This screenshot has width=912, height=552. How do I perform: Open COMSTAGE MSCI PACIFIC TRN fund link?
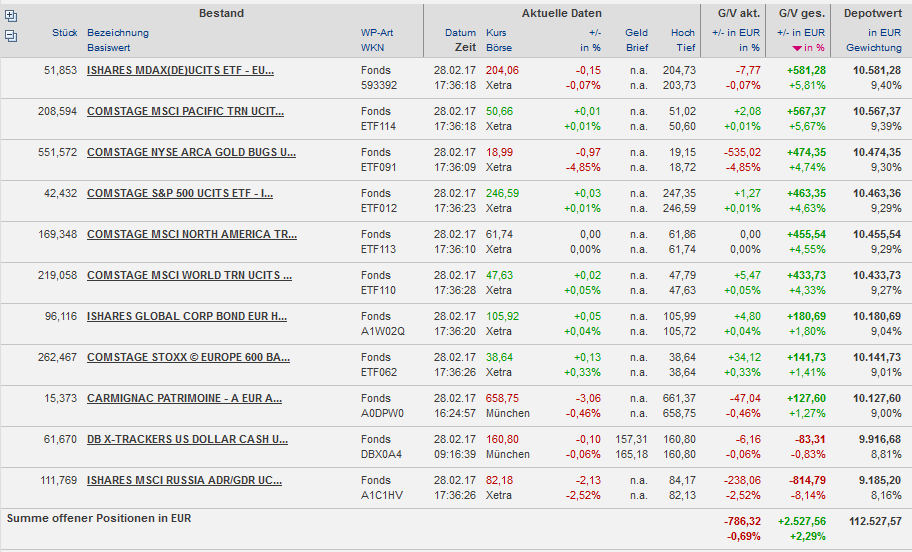click(190, 111)
